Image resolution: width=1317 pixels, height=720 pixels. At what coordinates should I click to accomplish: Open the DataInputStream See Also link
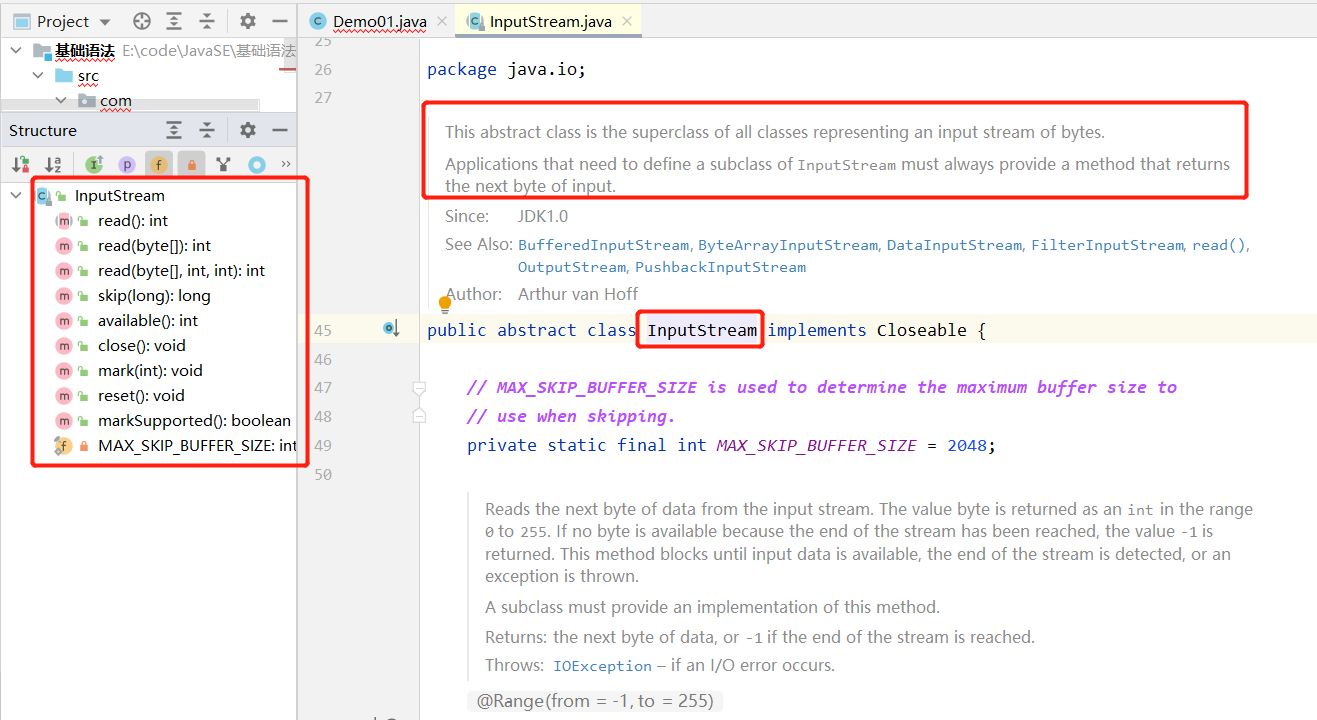954,245
